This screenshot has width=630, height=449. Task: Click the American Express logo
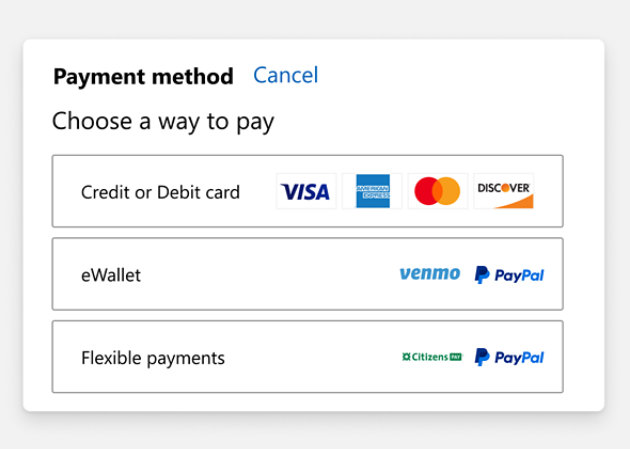pyautogui.click(x=372, y=191)
